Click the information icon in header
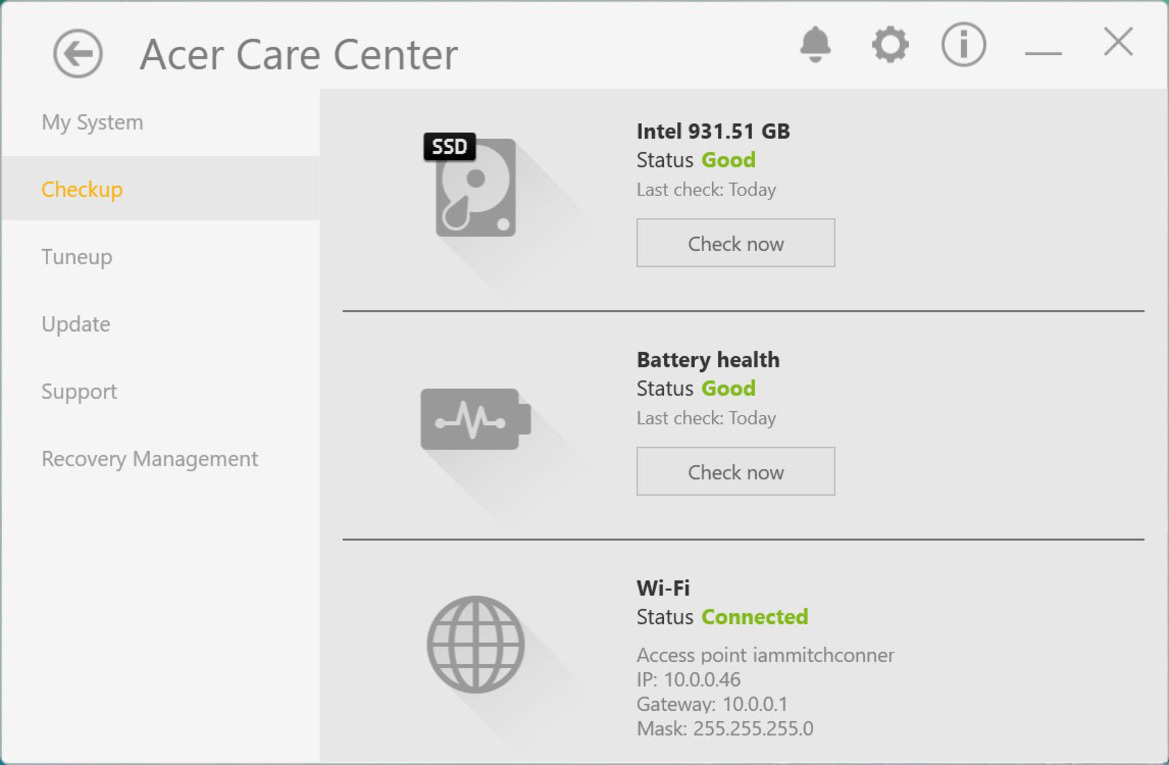1169x765 pixels. tap(963, 45)
